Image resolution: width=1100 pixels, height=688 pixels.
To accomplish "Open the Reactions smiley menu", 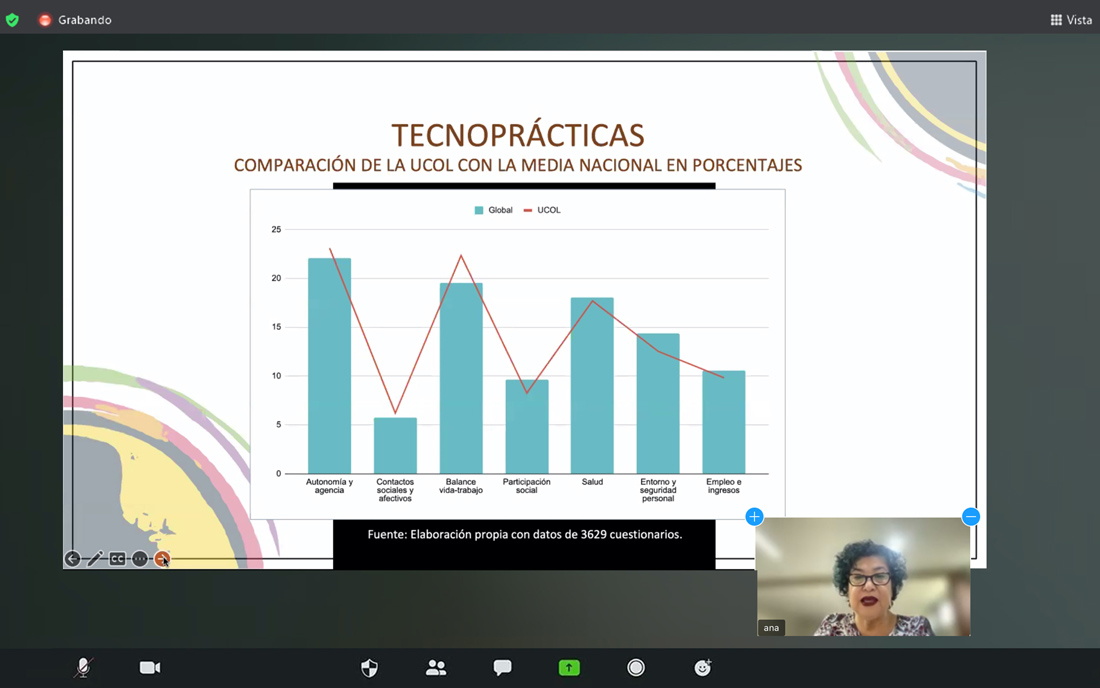I will pos(702,668).
